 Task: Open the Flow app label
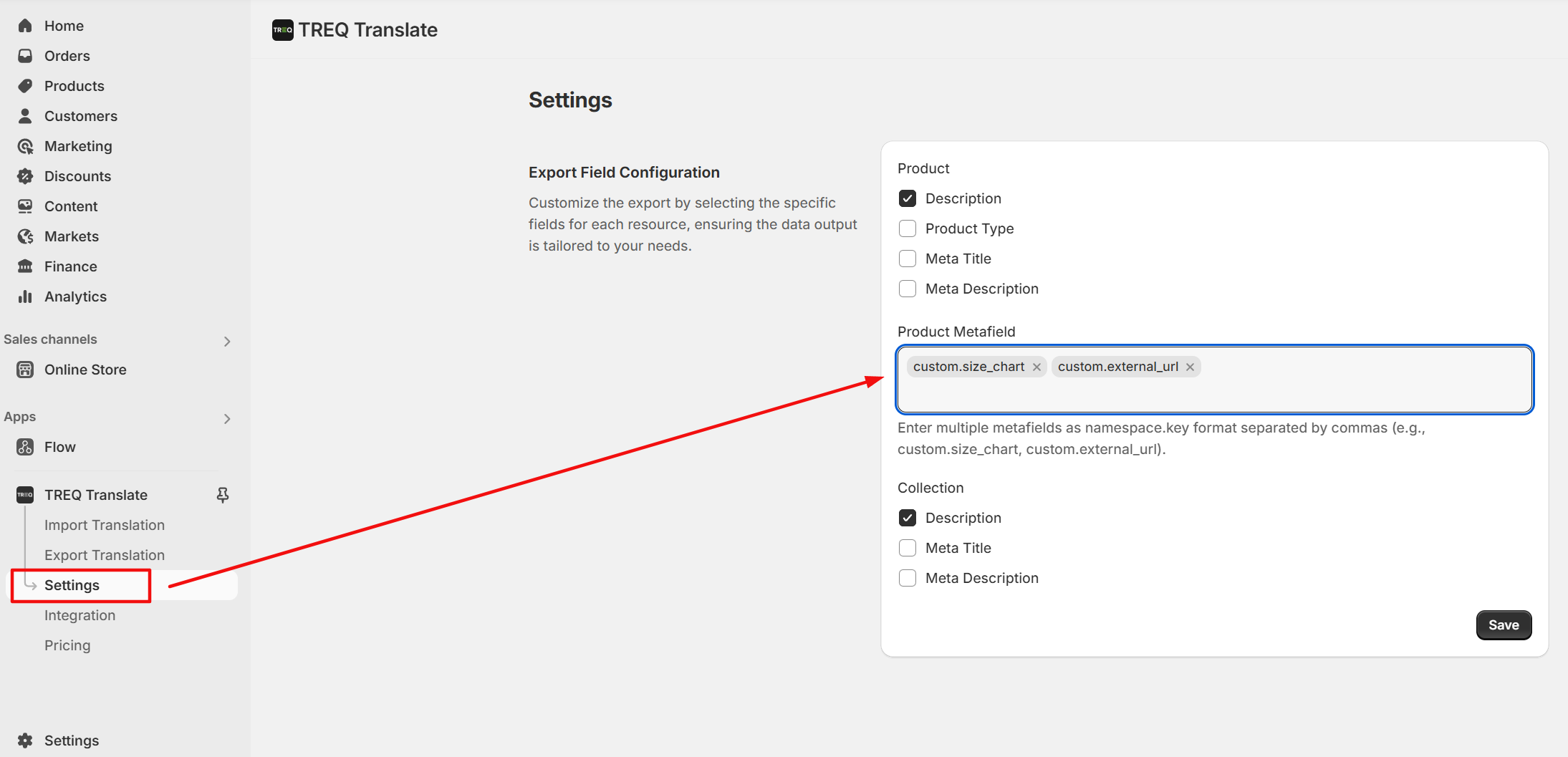point(59,447)
